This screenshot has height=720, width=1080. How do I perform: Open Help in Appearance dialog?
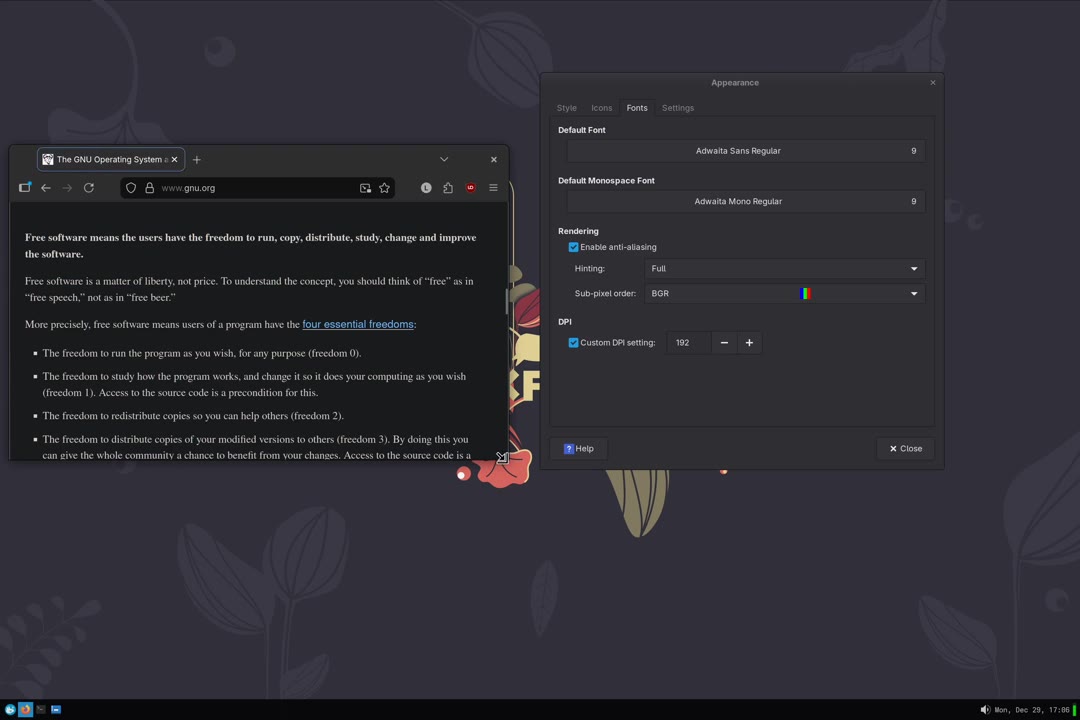579,449
